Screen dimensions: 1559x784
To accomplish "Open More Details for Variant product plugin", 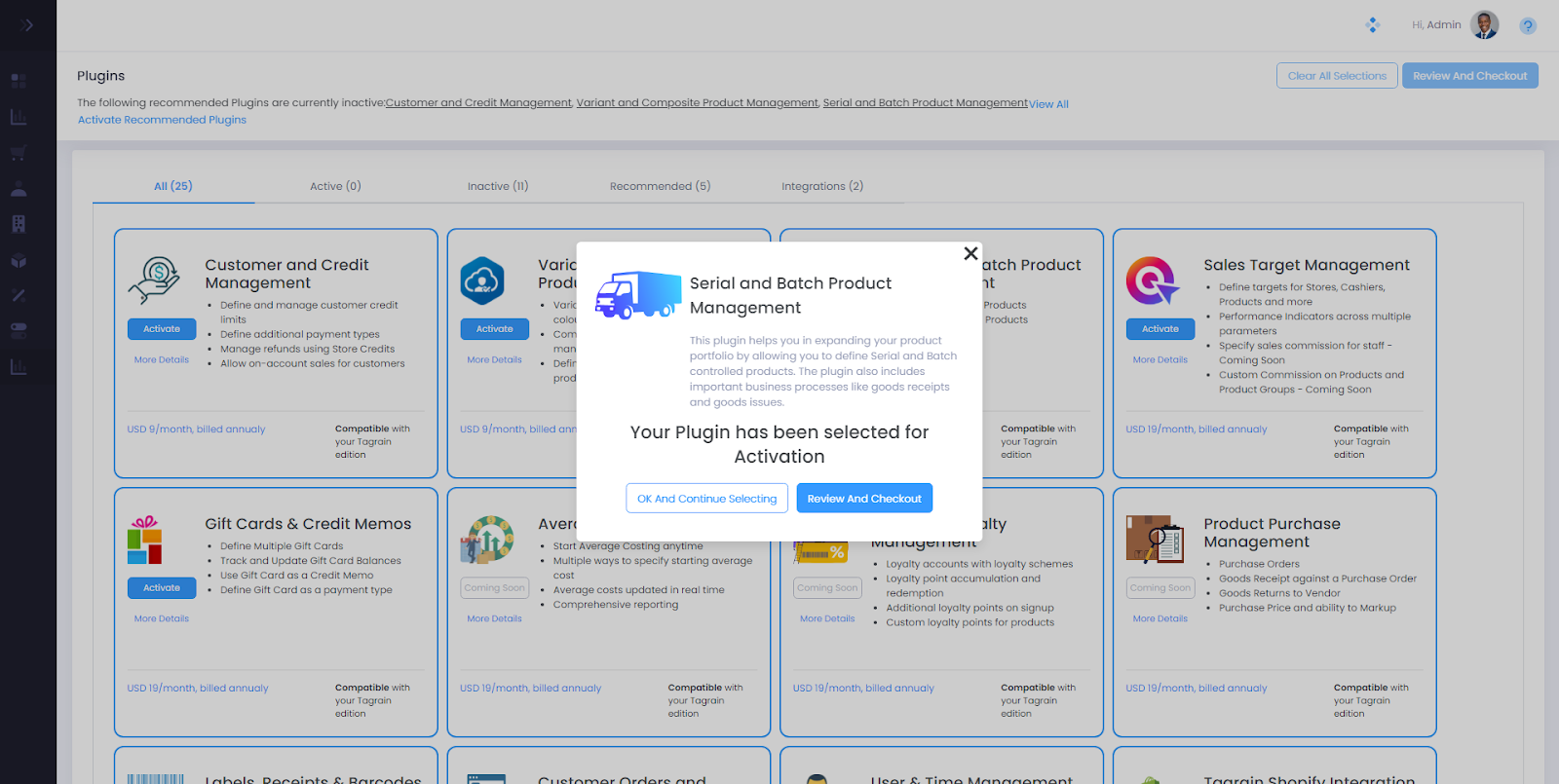I will [x=495, y=360].
